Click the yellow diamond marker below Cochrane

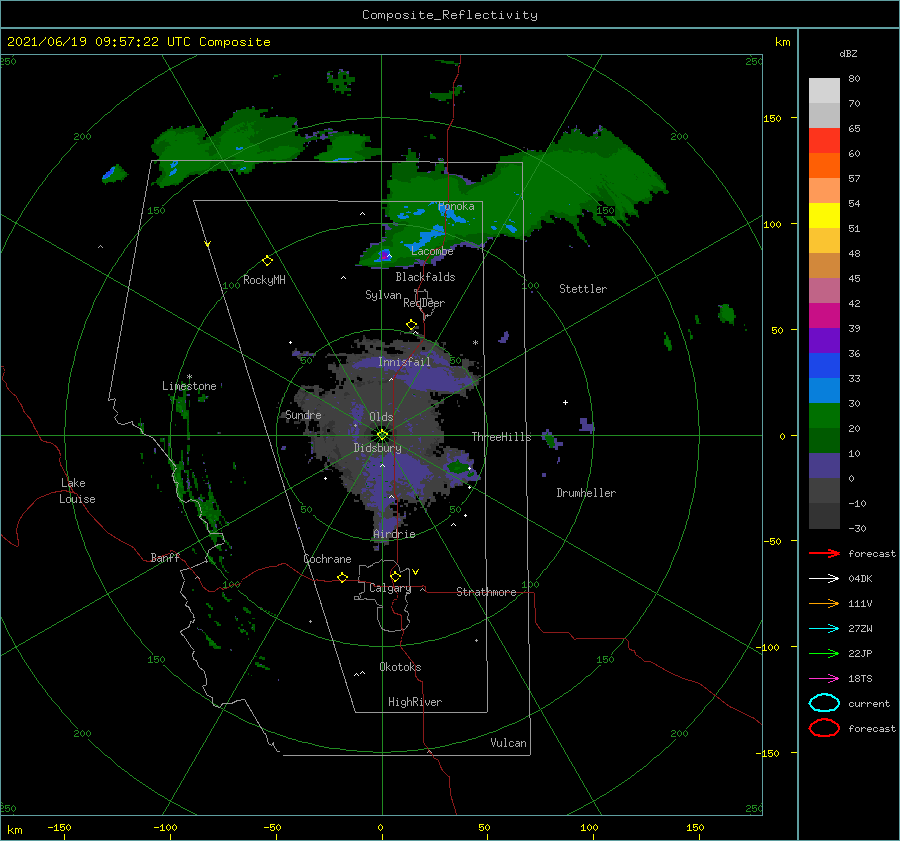point(342,577)
